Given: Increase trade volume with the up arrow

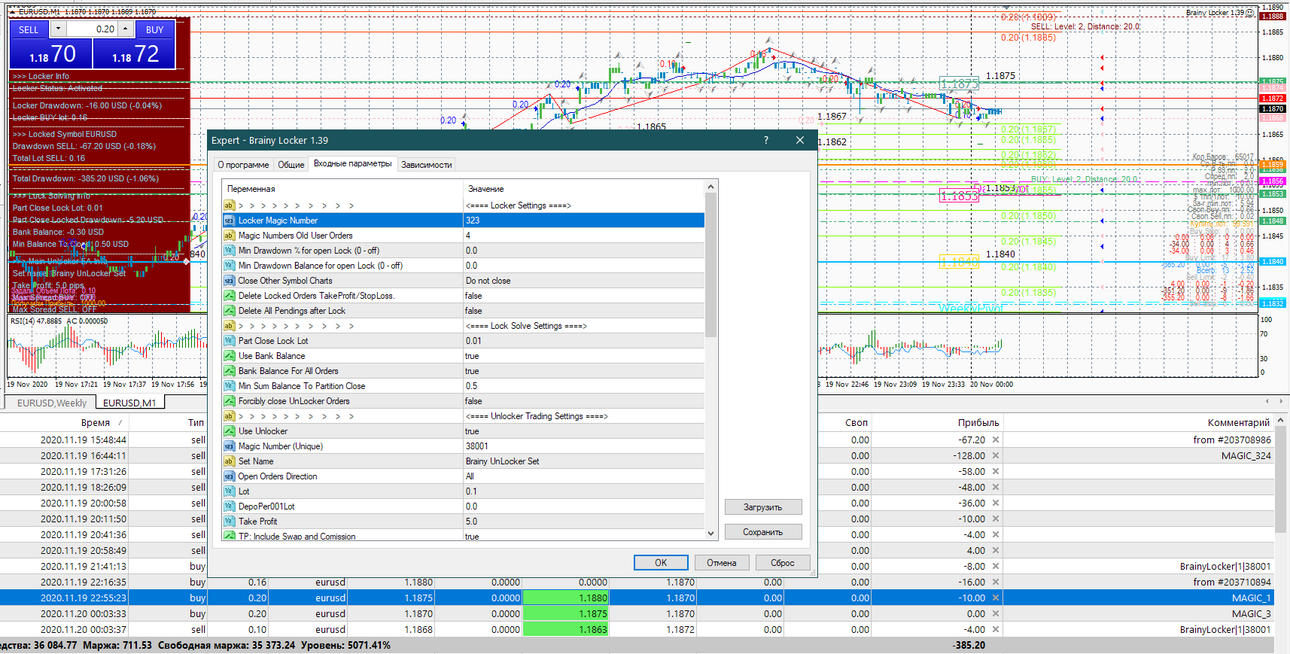Looking at the screenshot, I should (125, 30).
